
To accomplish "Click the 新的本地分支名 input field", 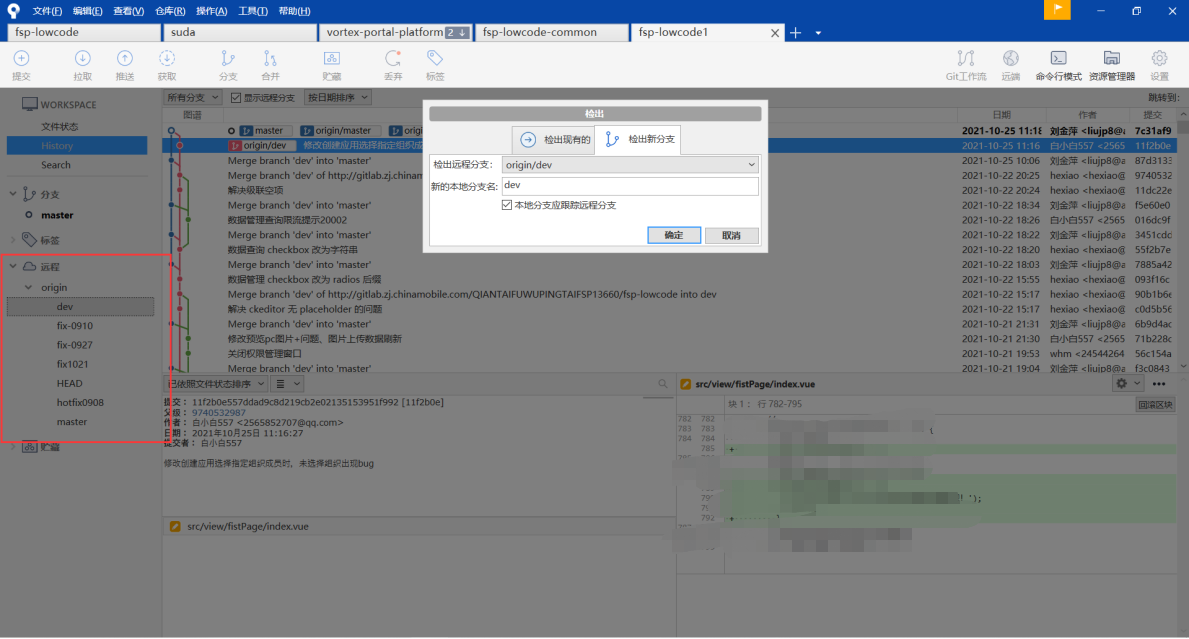I will pyautogui.click(x=630, y=186).
